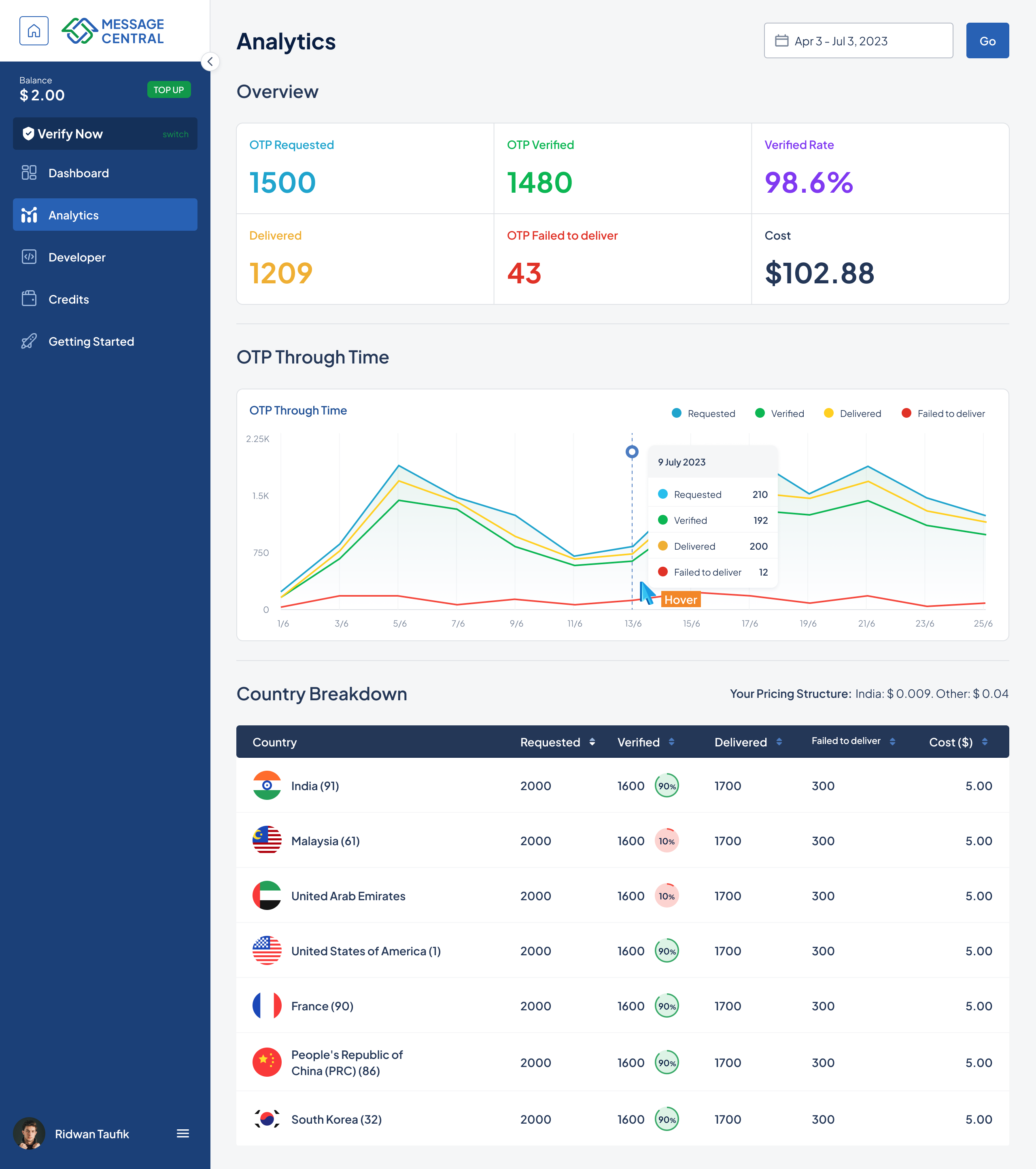This screenshot has width=1036, height=1169.
Task: Click the Message Central logo
Action: pos(113,30)
